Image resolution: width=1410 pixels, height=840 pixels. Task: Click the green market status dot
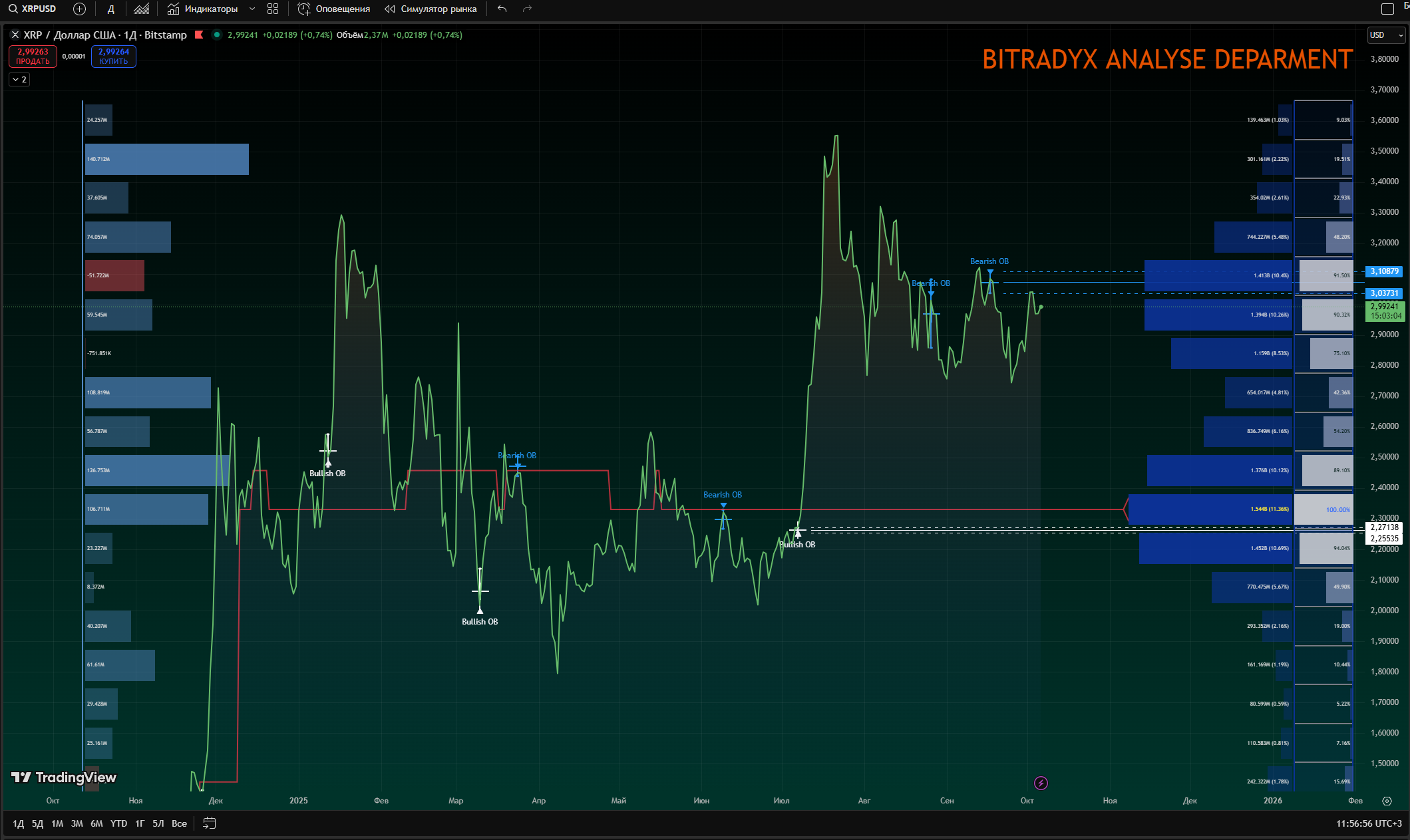[217, 35]
